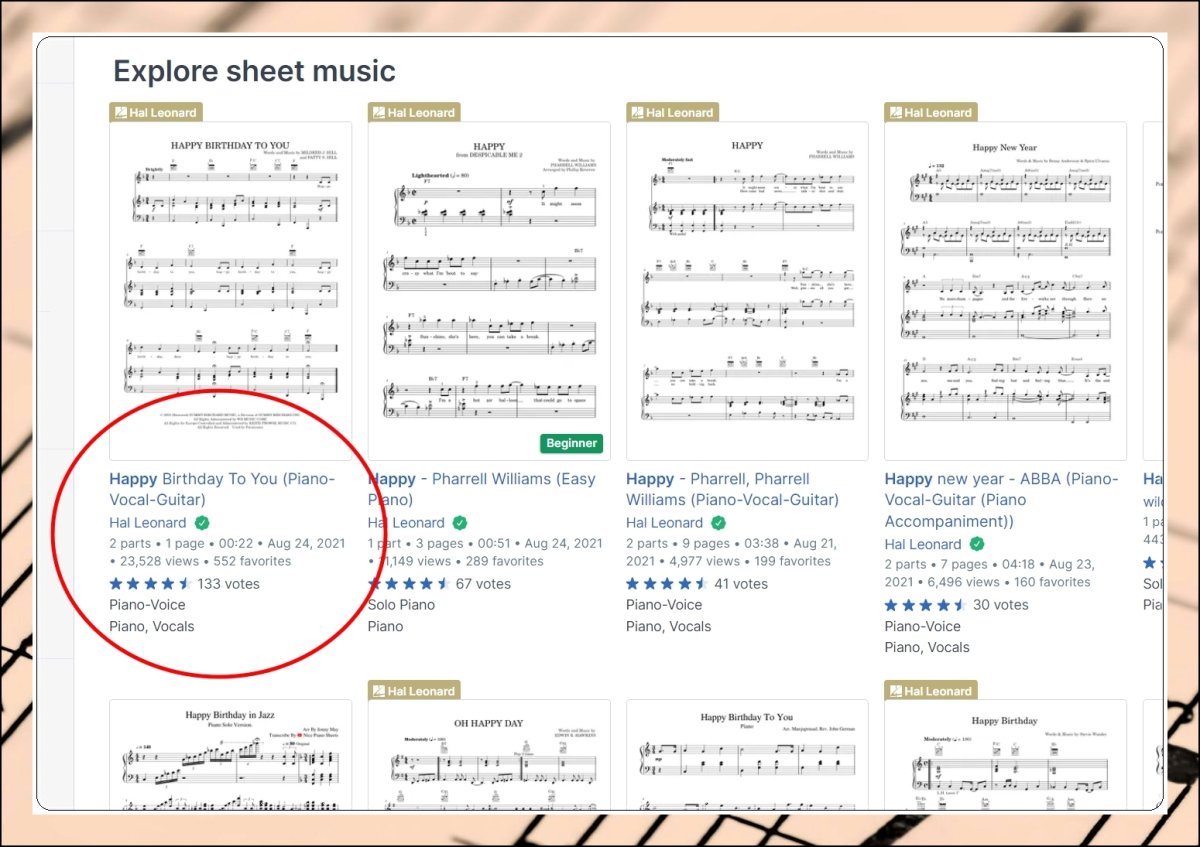Open Happy new year - ABBA title link

point(1001,500)
